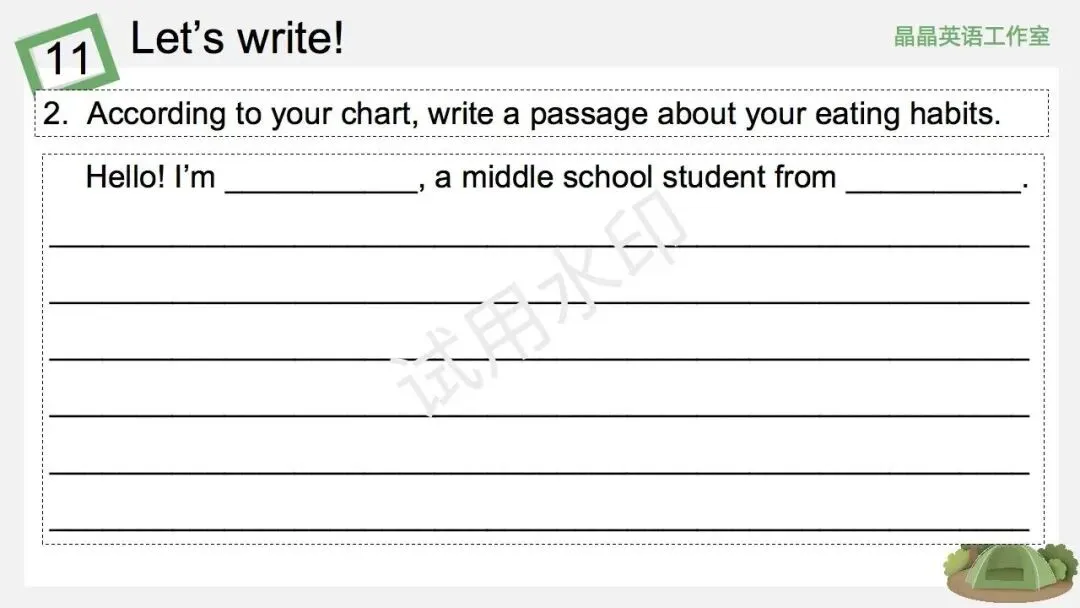1080x608 pixels.
Task: Click the 晶晶英语工作室 studio label
Action: (x=972, y=37)
